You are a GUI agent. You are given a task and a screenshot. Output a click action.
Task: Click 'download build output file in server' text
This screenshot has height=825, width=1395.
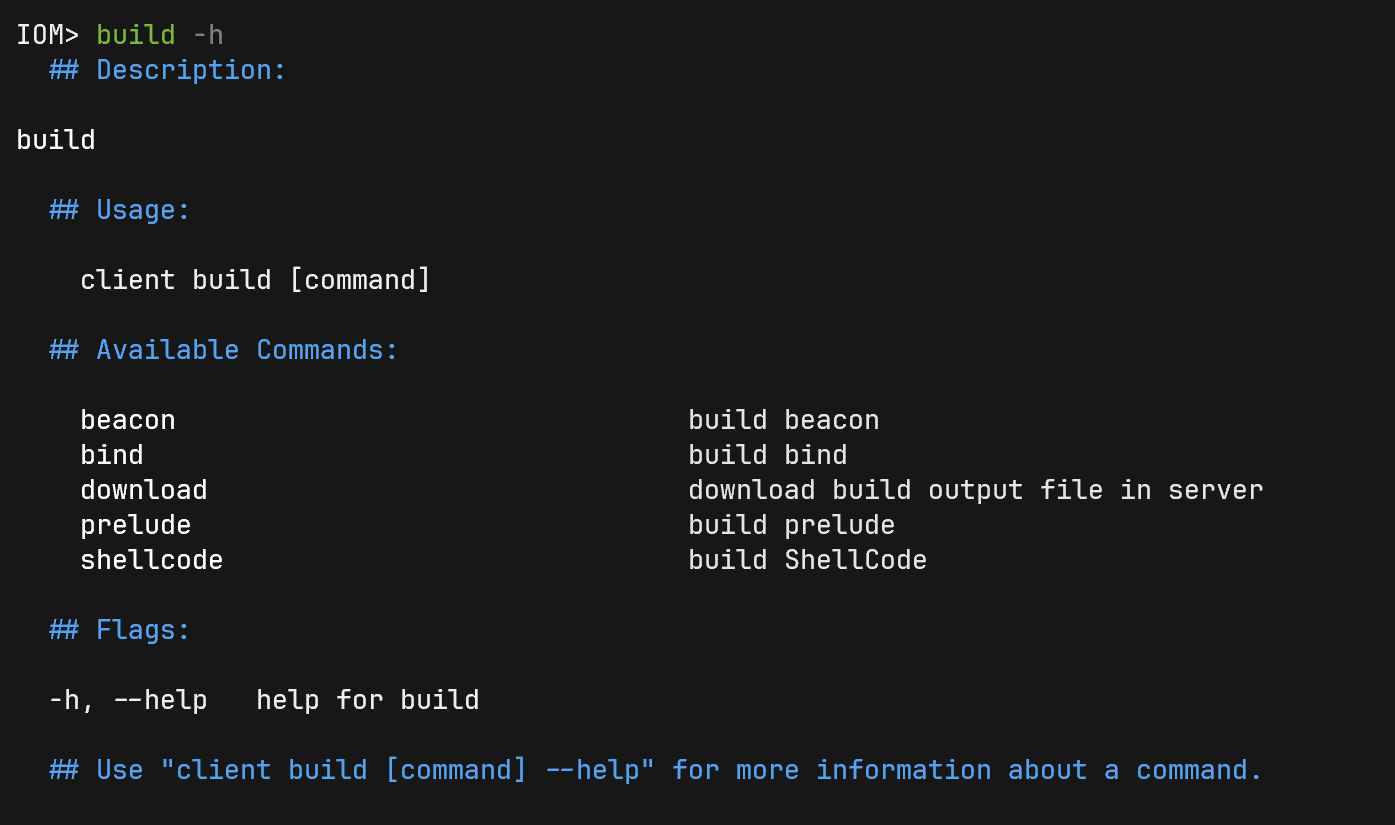976,490
